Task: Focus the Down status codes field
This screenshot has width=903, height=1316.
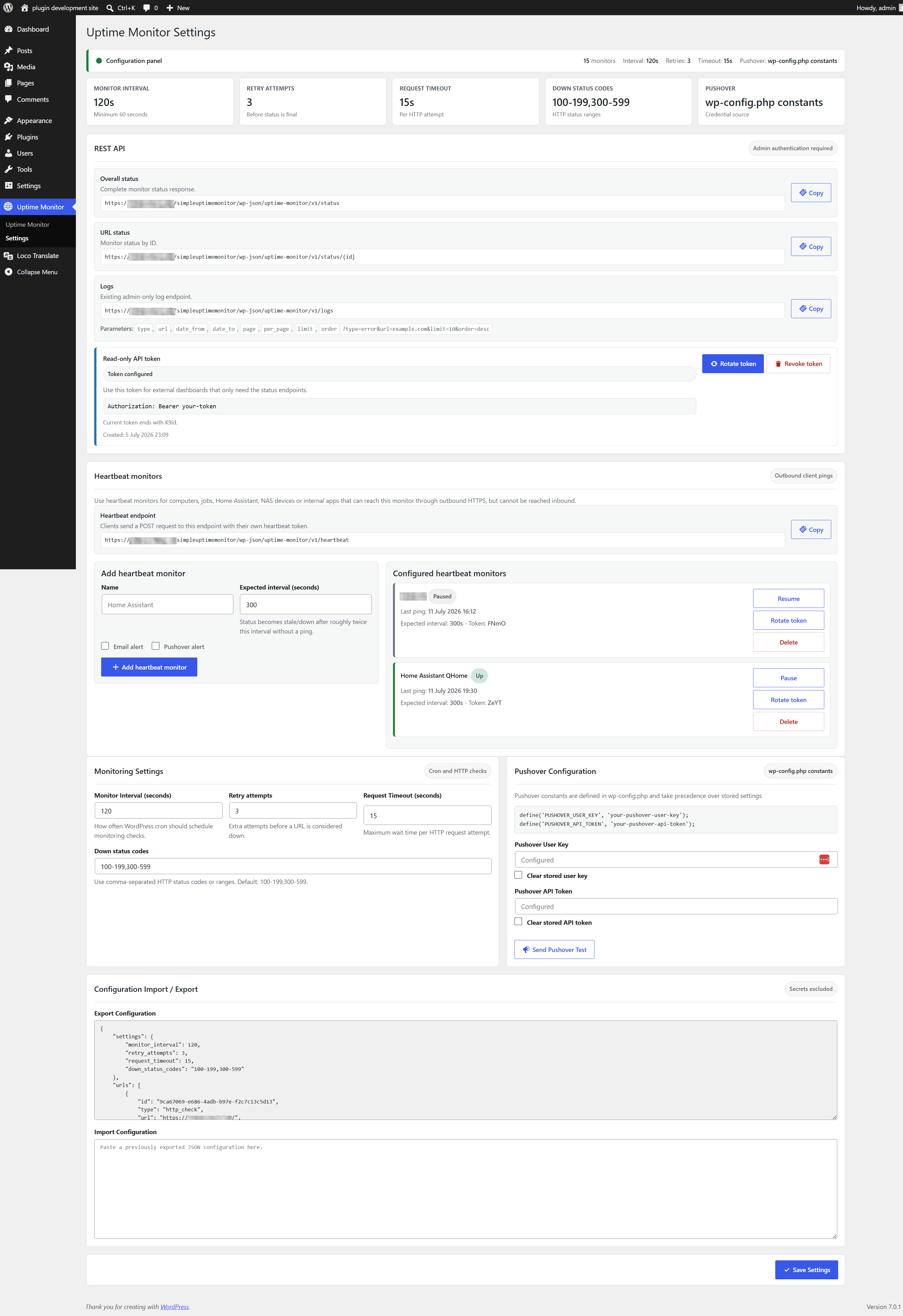Action: coord(293,866)
